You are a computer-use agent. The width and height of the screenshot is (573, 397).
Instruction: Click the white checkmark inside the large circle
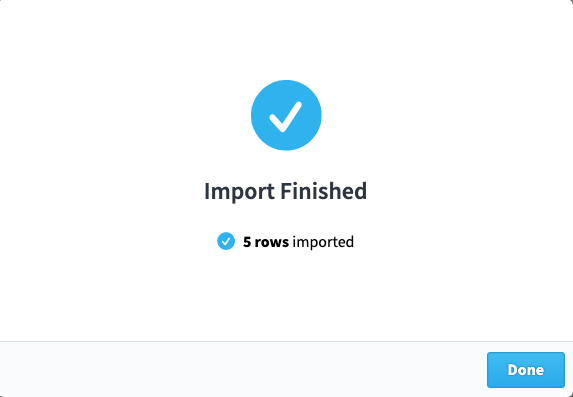(285, 117)
